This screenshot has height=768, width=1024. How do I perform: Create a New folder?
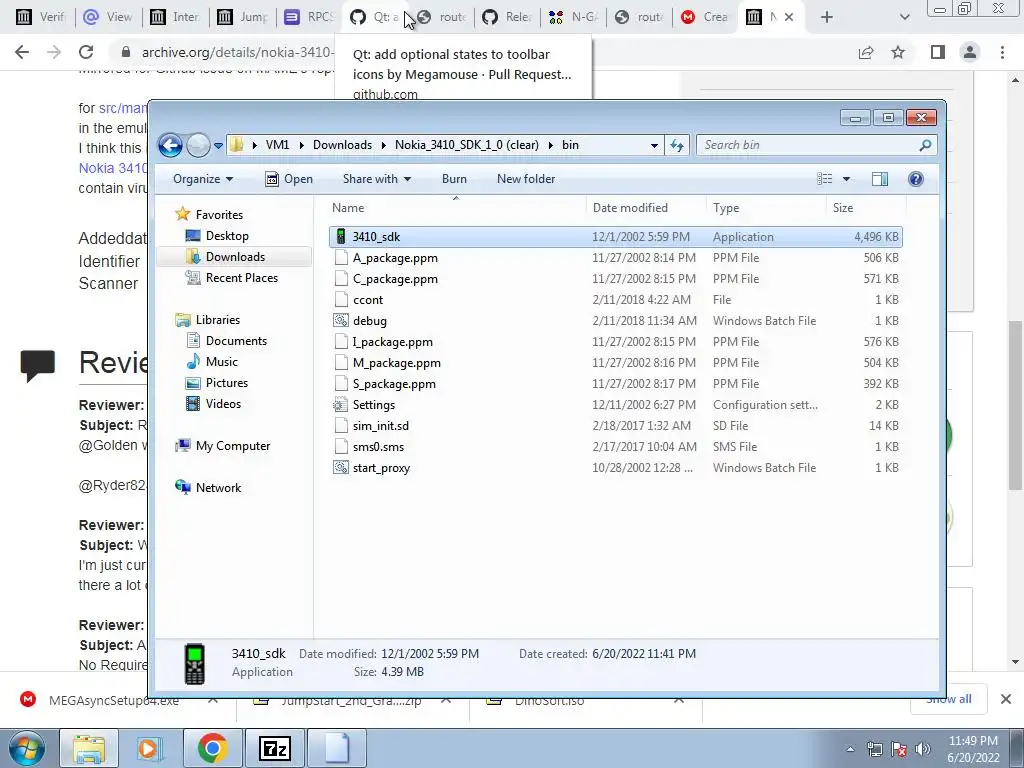(x=526, y=179)
